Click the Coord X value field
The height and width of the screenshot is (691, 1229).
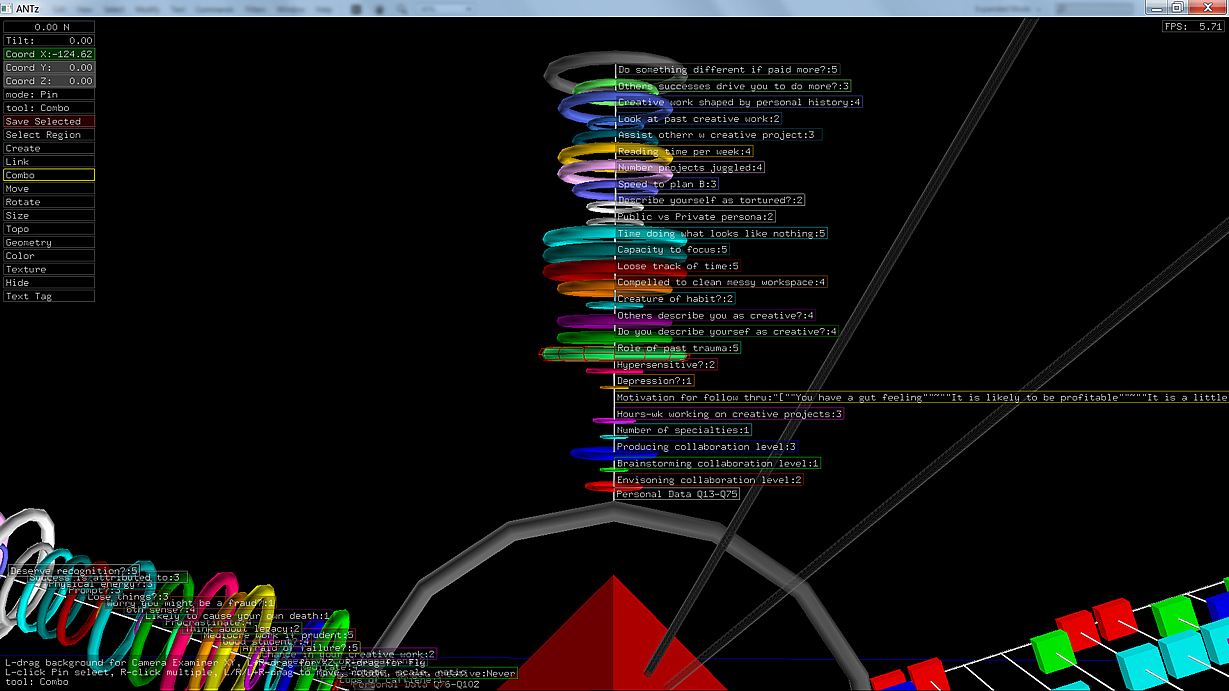49,54
